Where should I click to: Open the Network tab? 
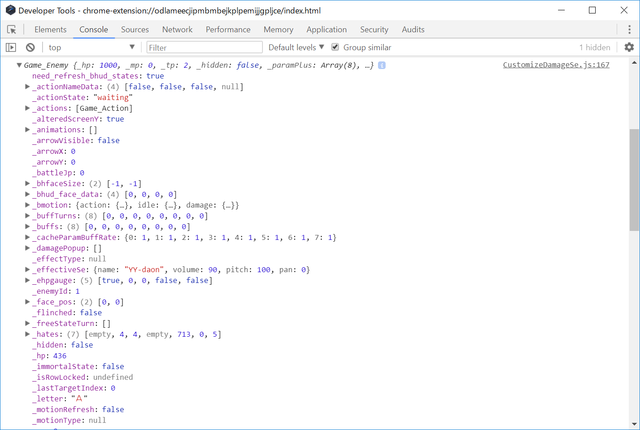[177, 29]
